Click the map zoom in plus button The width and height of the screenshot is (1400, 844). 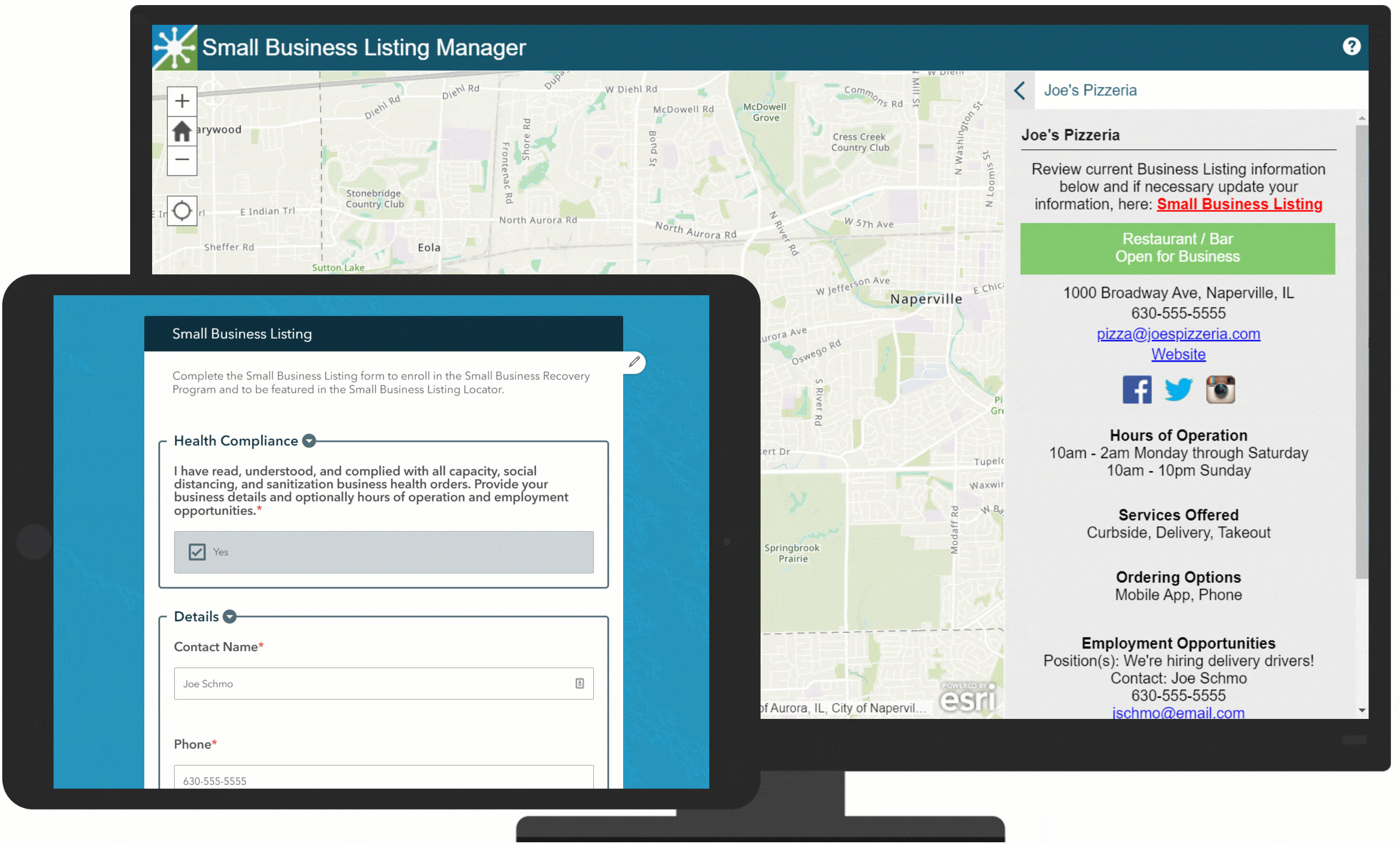(x=182, y=101)
